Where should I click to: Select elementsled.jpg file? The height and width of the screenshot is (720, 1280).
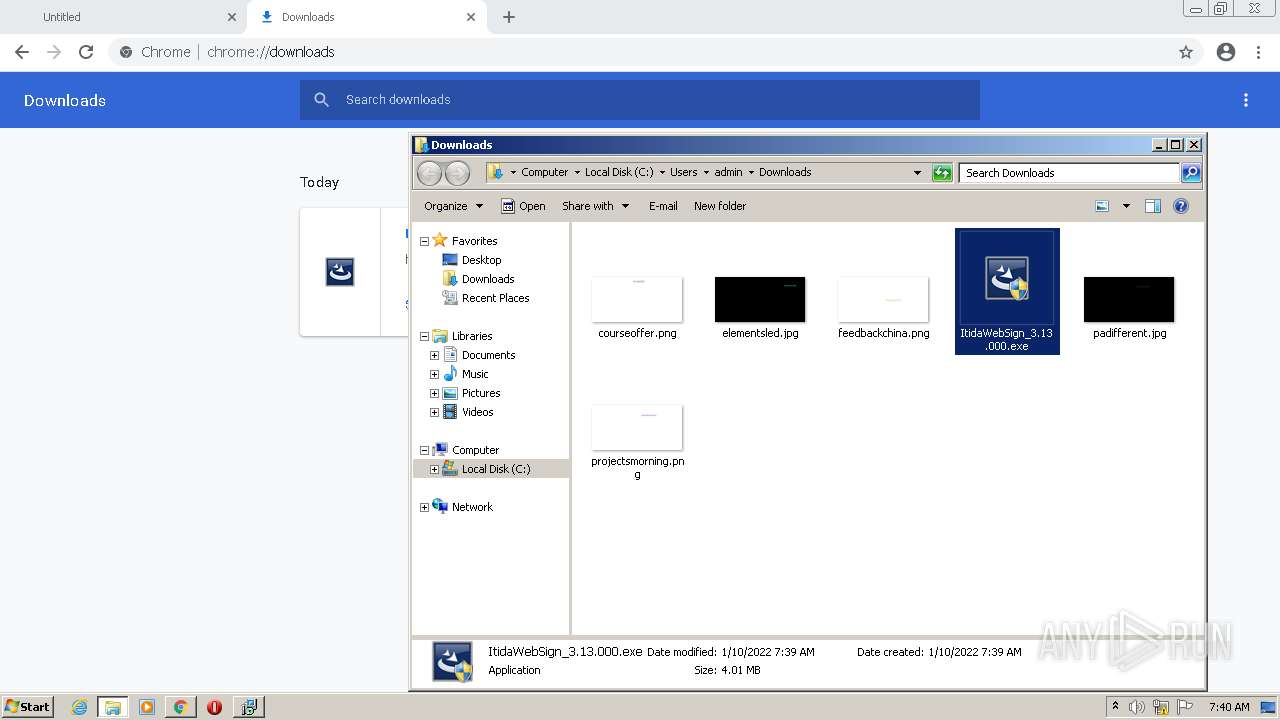point(760,309)
